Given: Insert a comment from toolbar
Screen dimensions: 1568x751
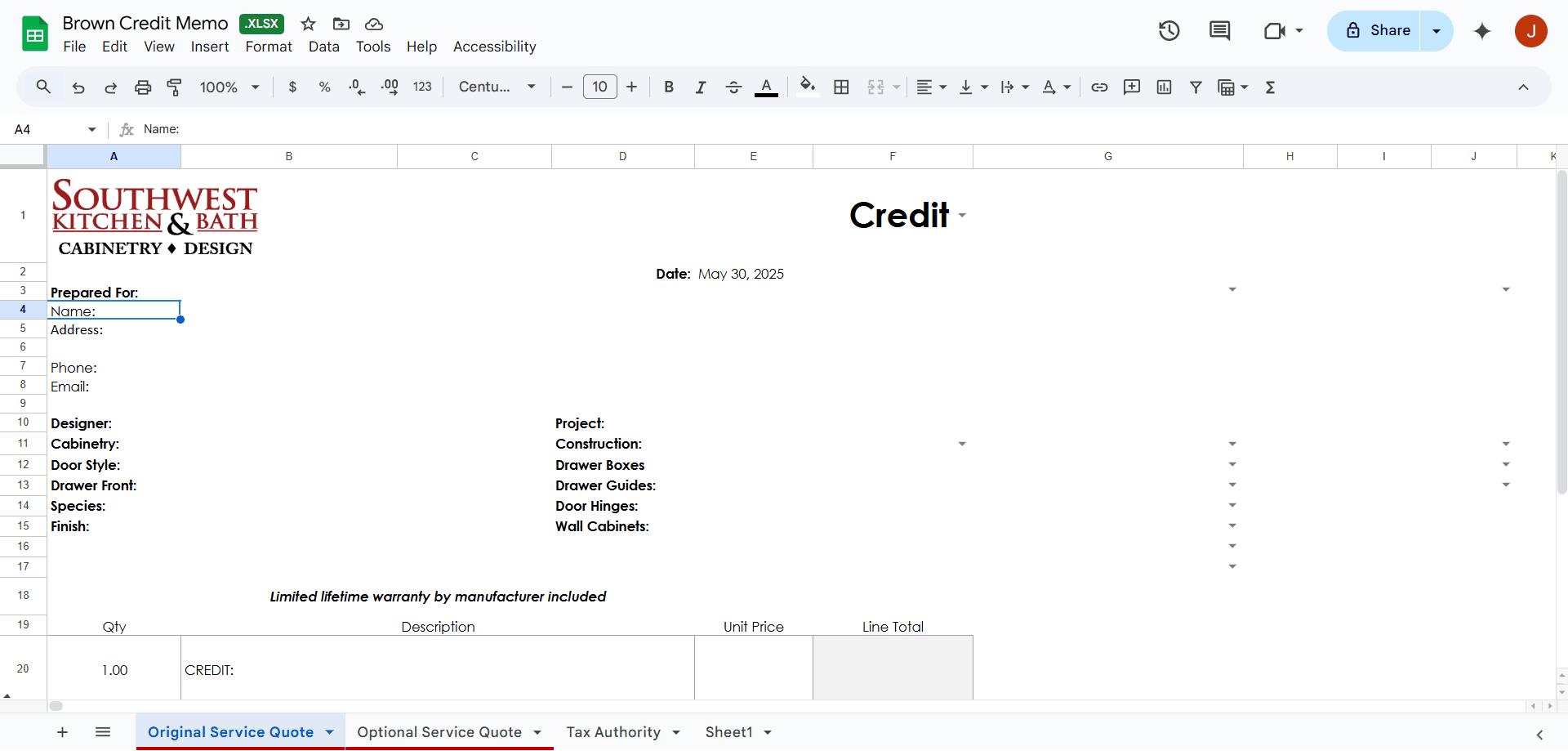Looking at the screenshot, I should pos(1132,87).
